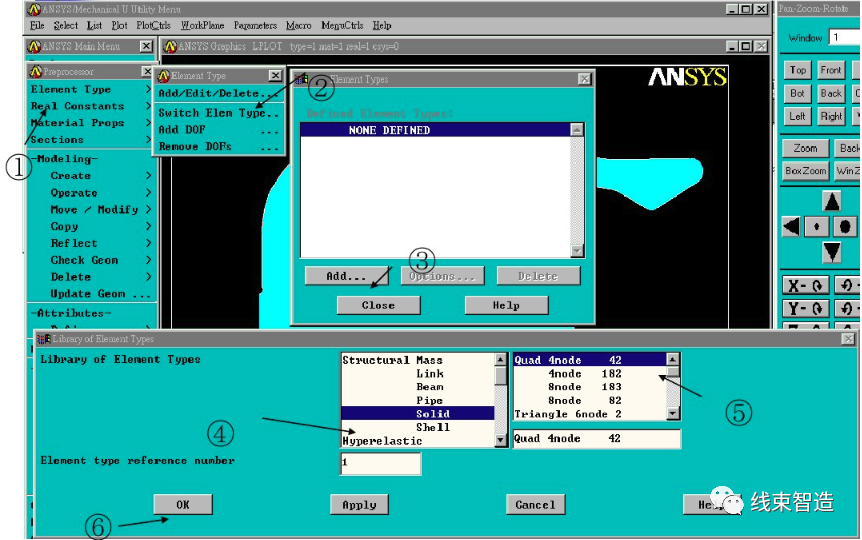Set Front view in Pan-Zoom-Rotate
The height and width of the screenshot is (540, 862).
point(830,70)
